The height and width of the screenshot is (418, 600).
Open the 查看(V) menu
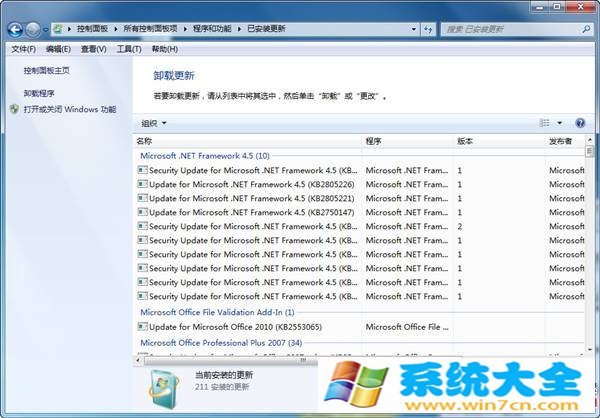pyautogui.click(x=93, y=49)
